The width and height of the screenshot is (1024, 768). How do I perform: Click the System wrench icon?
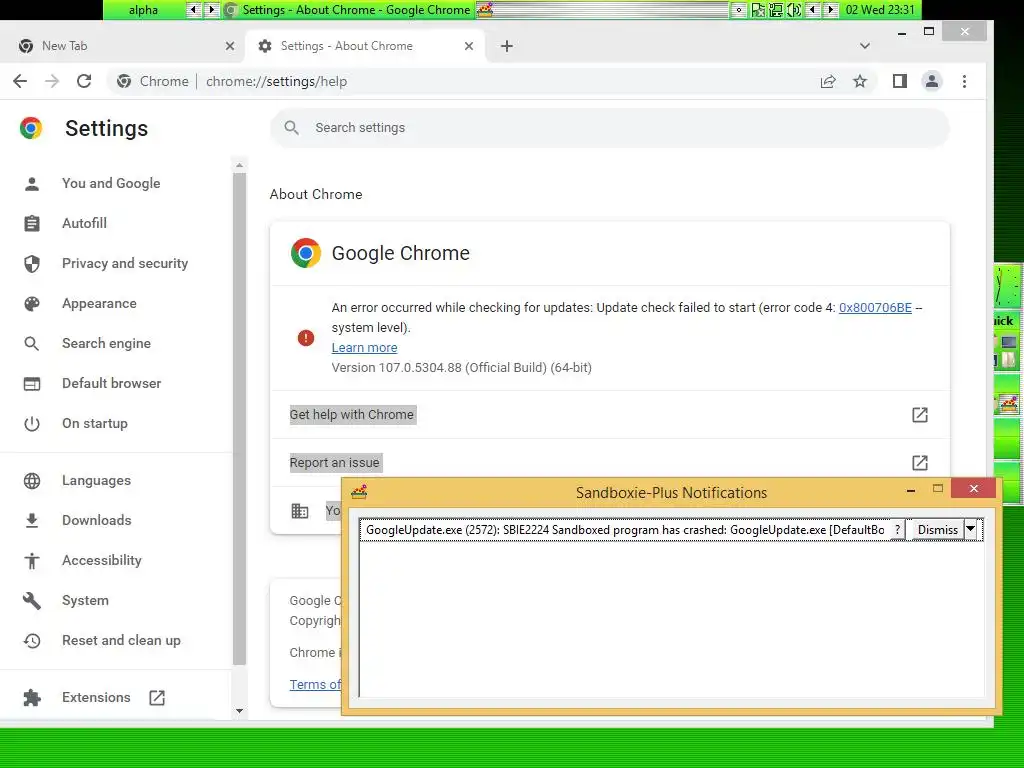pos(31,601)
